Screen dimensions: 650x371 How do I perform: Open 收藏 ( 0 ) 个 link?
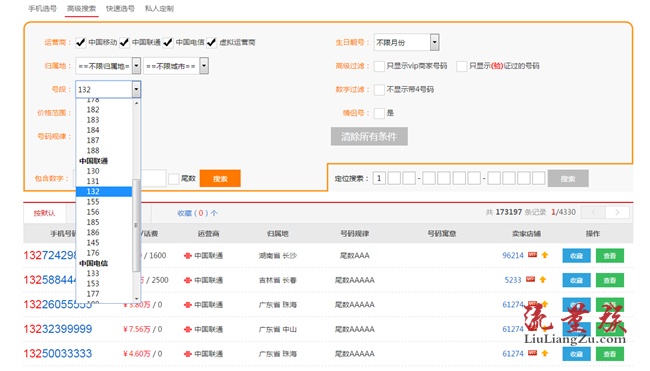(x=197, y=213)
